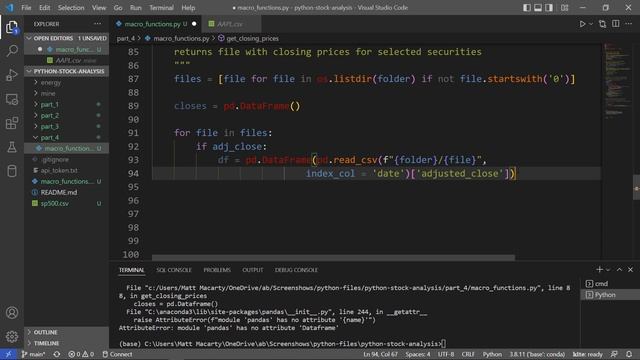
Task: Open the Search view in activity bar
Action: click(12, 51)
